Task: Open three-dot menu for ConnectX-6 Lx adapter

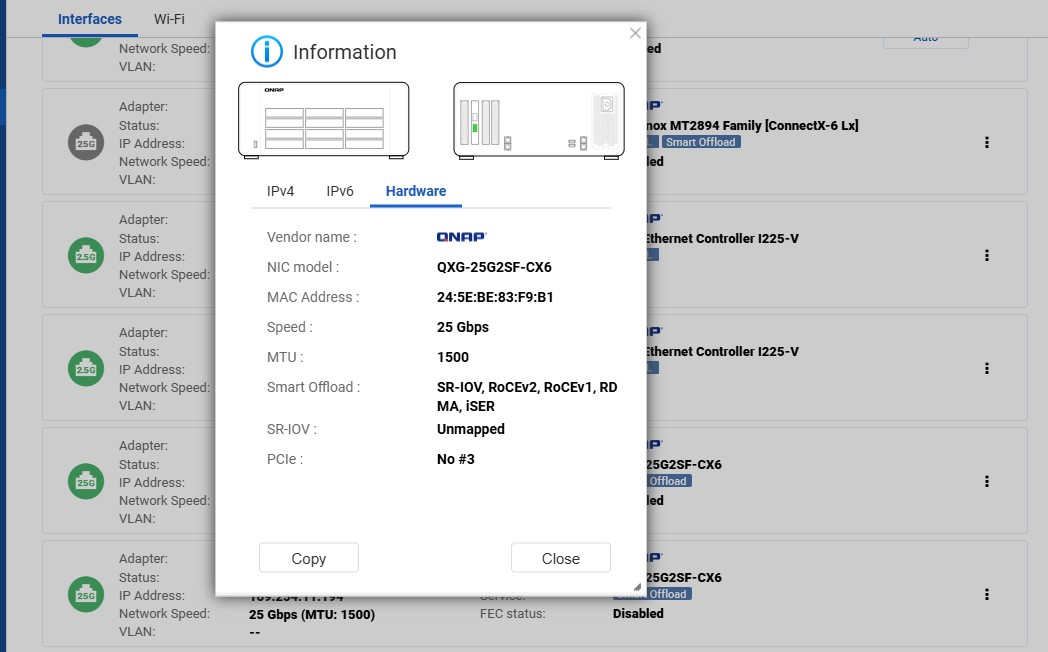Action: click(986, 143)
